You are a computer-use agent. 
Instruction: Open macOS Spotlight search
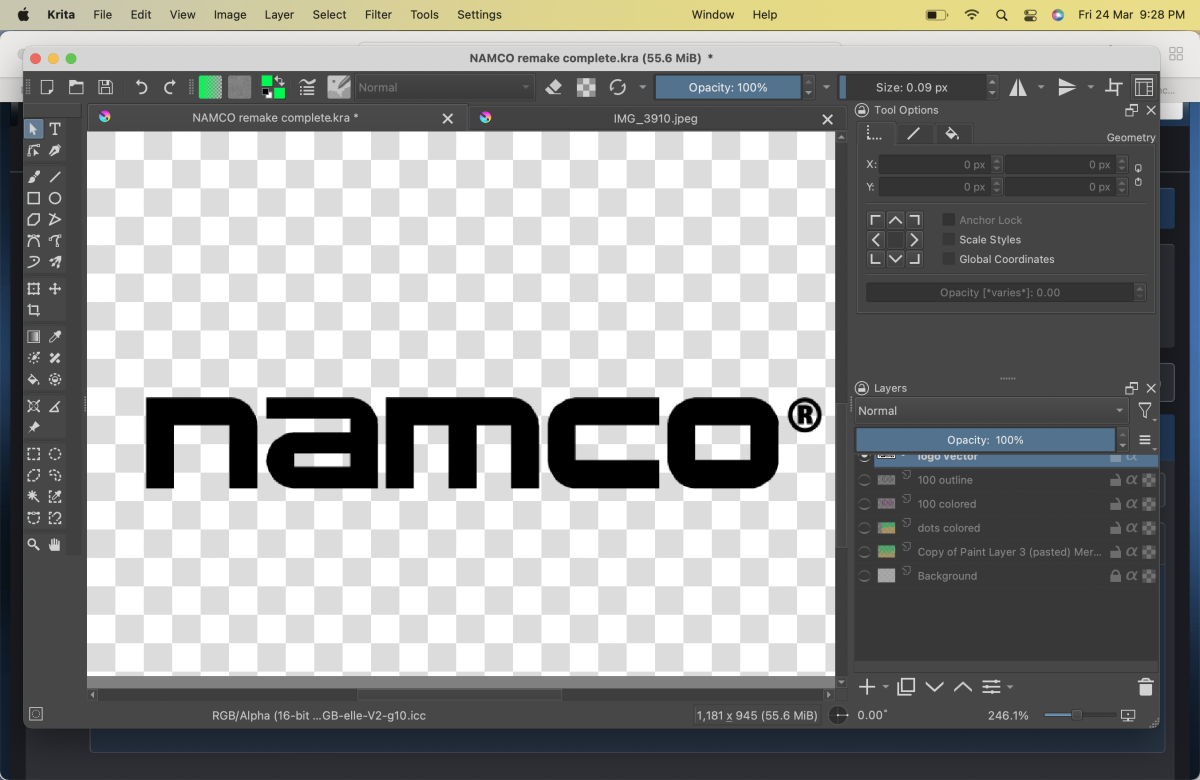point(1001,15)
